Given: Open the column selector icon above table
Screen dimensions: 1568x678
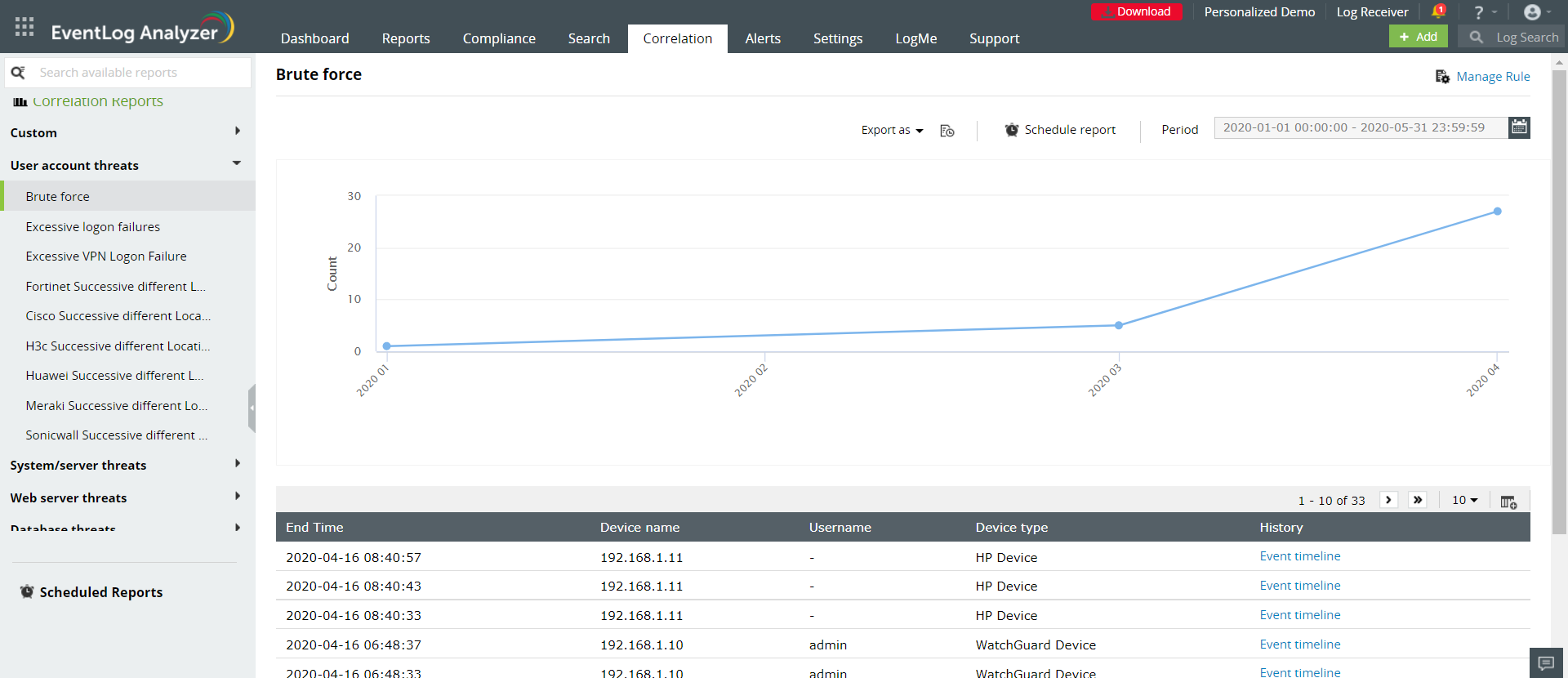Looking at the screenshot, I should pyautogui.click(x=1508, y=502).
